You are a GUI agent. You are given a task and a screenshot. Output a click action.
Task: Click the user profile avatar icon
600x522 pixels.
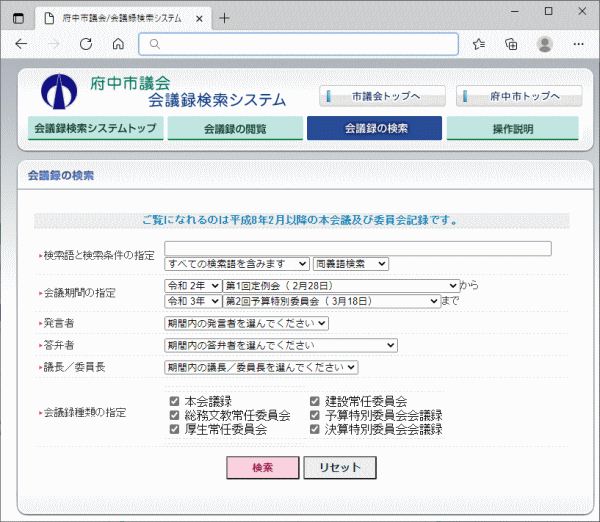(545, 44)
